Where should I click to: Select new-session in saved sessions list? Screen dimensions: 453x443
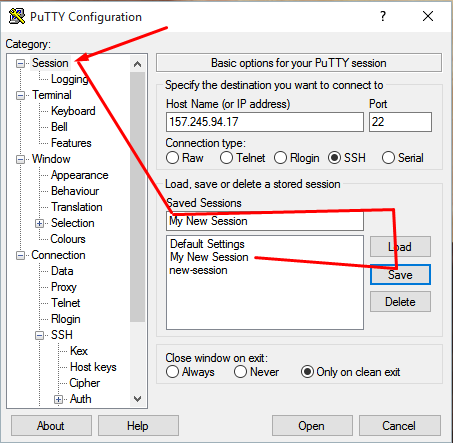[198, 270]
